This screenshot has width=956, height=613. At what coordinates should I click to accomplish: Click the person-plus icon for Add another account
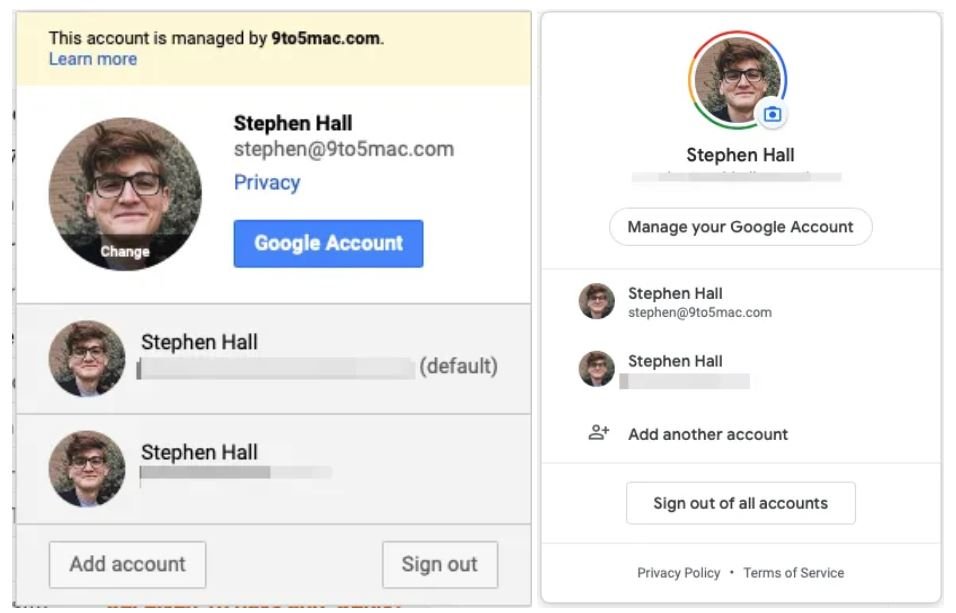pyautogui.click(x=599, y=434)
